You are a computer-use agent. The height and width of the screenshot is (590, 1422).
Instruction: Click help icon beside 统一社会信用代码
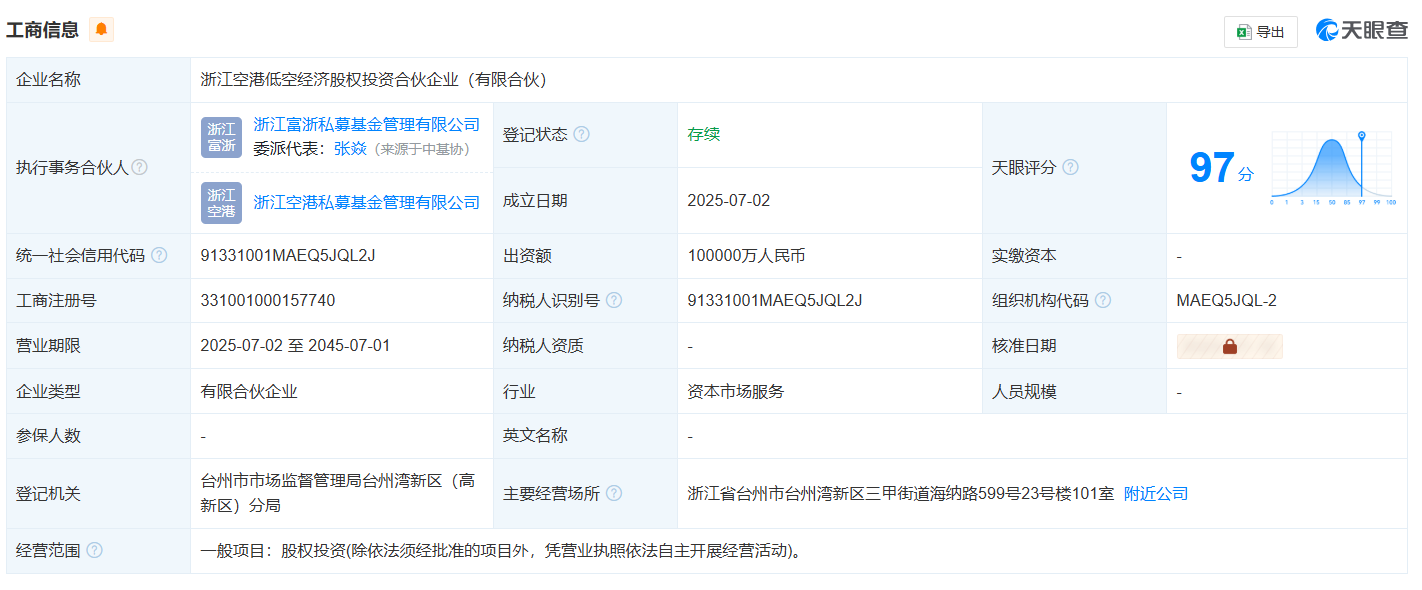coord(159,255)
